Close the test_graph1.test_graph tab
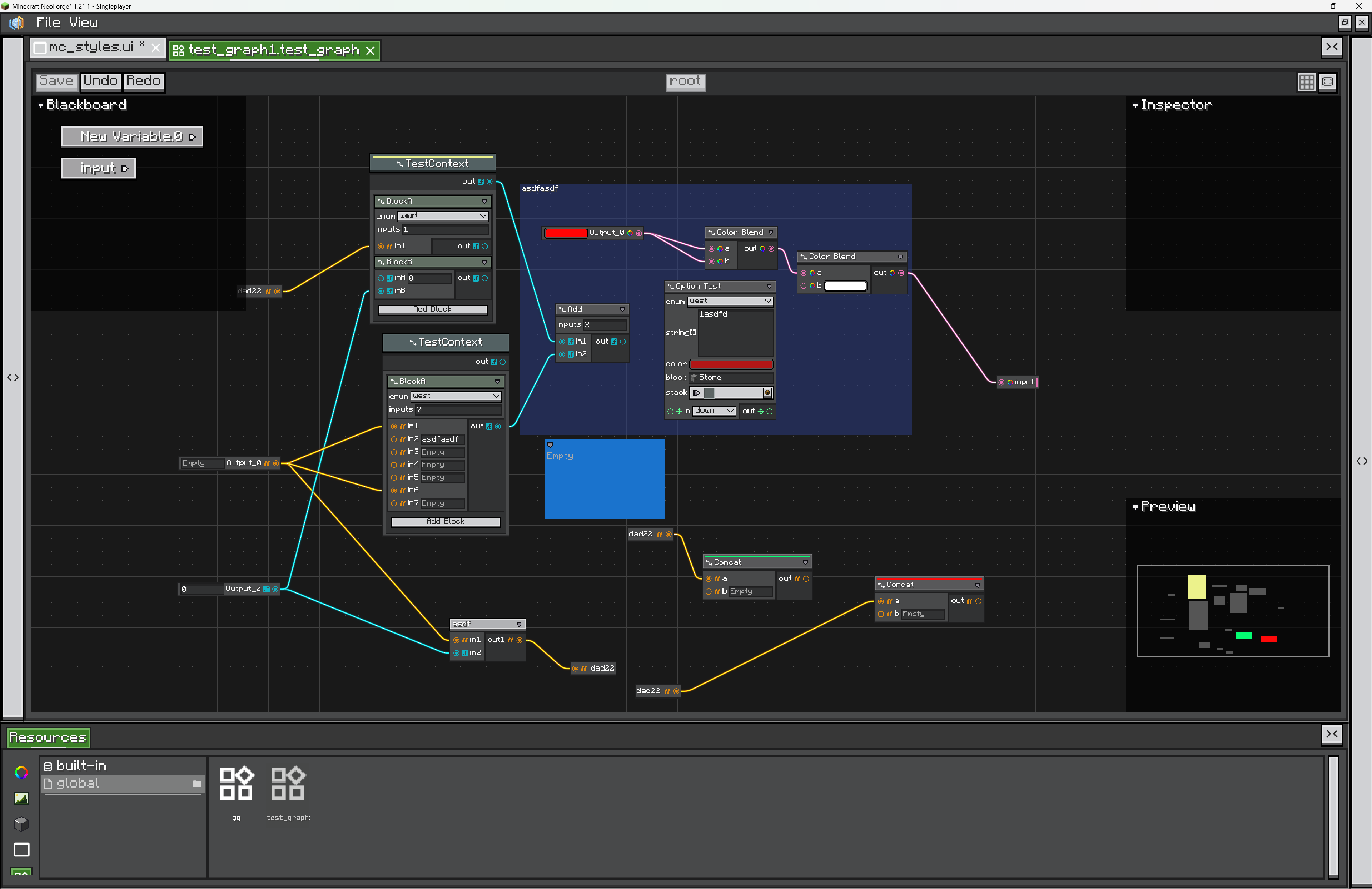The height and width of the screenshot is (889, 1372). coord(370,51)
